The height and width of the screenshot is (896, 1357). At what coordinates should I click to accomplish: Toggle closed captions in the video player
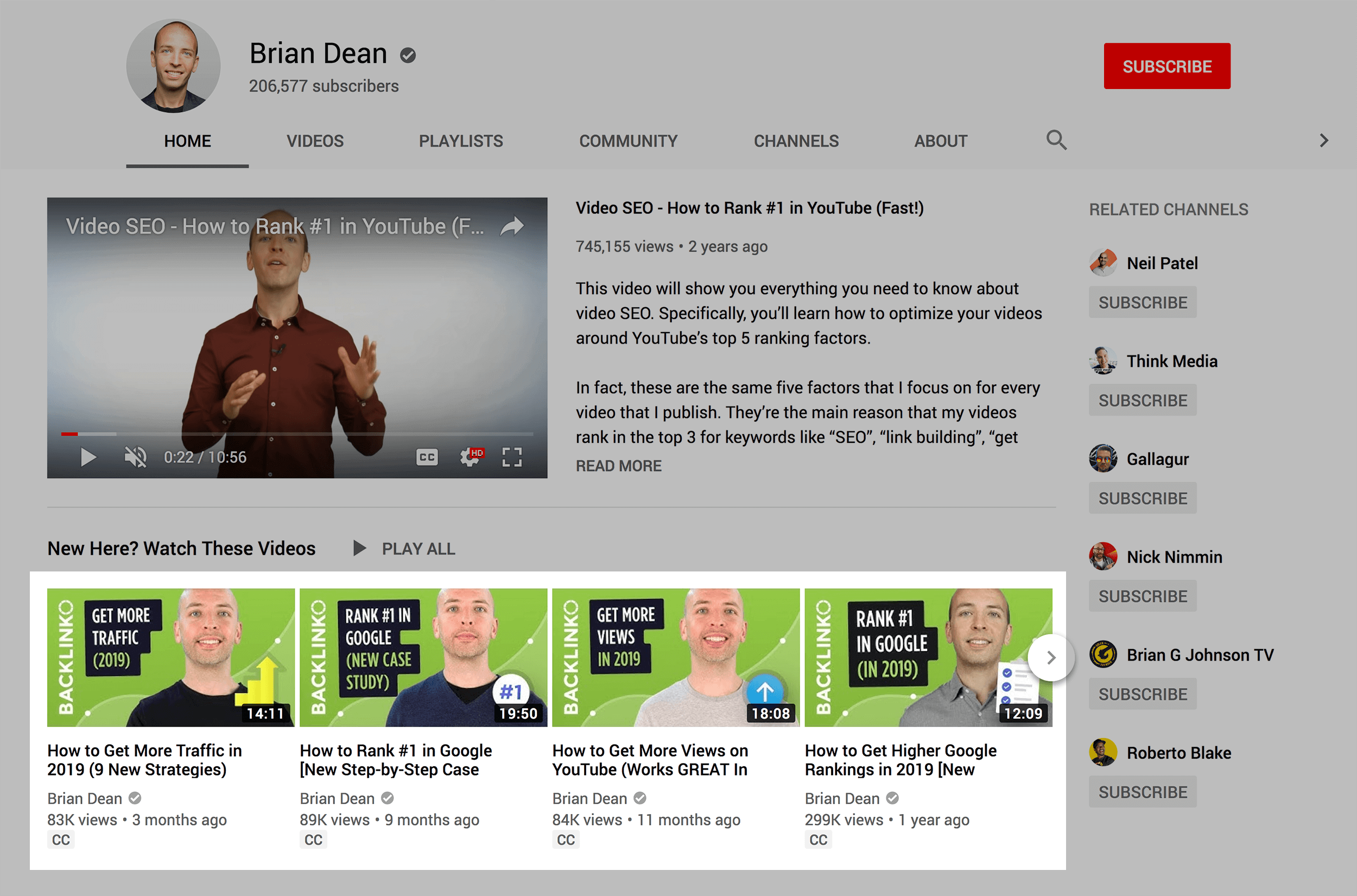coord(427,457)
